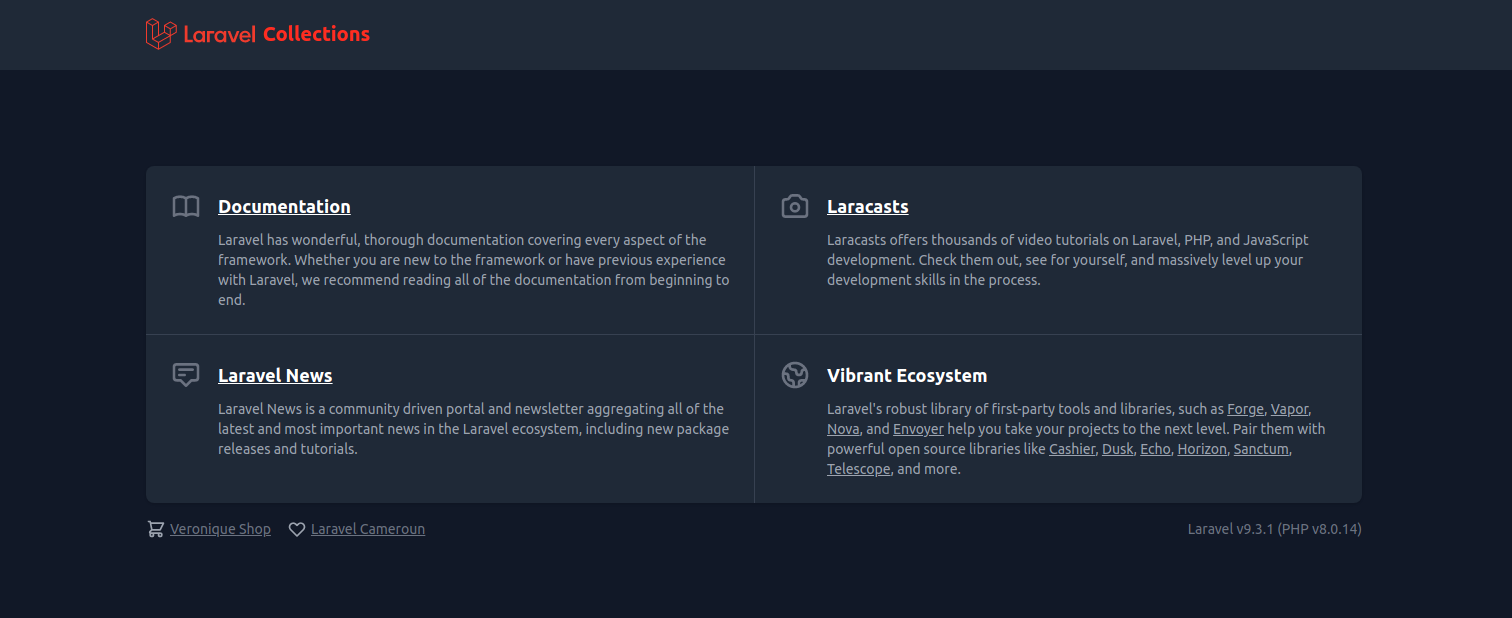This screenshot has height=618, width=1512.
Task: Click the heart icon in footer
Action: coord(297,530)
